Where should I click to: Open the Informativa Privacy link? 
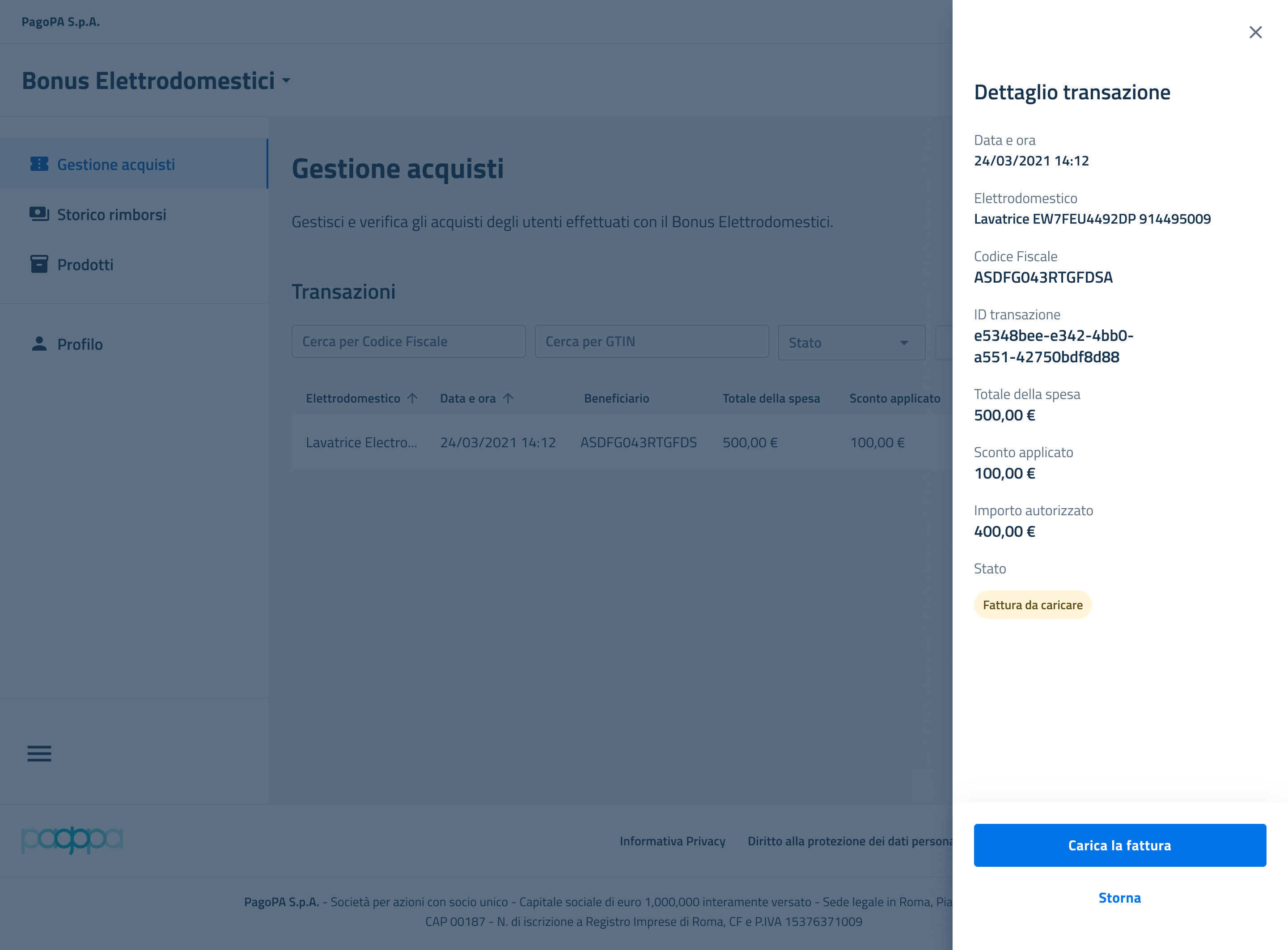click(x=672, y=841)
